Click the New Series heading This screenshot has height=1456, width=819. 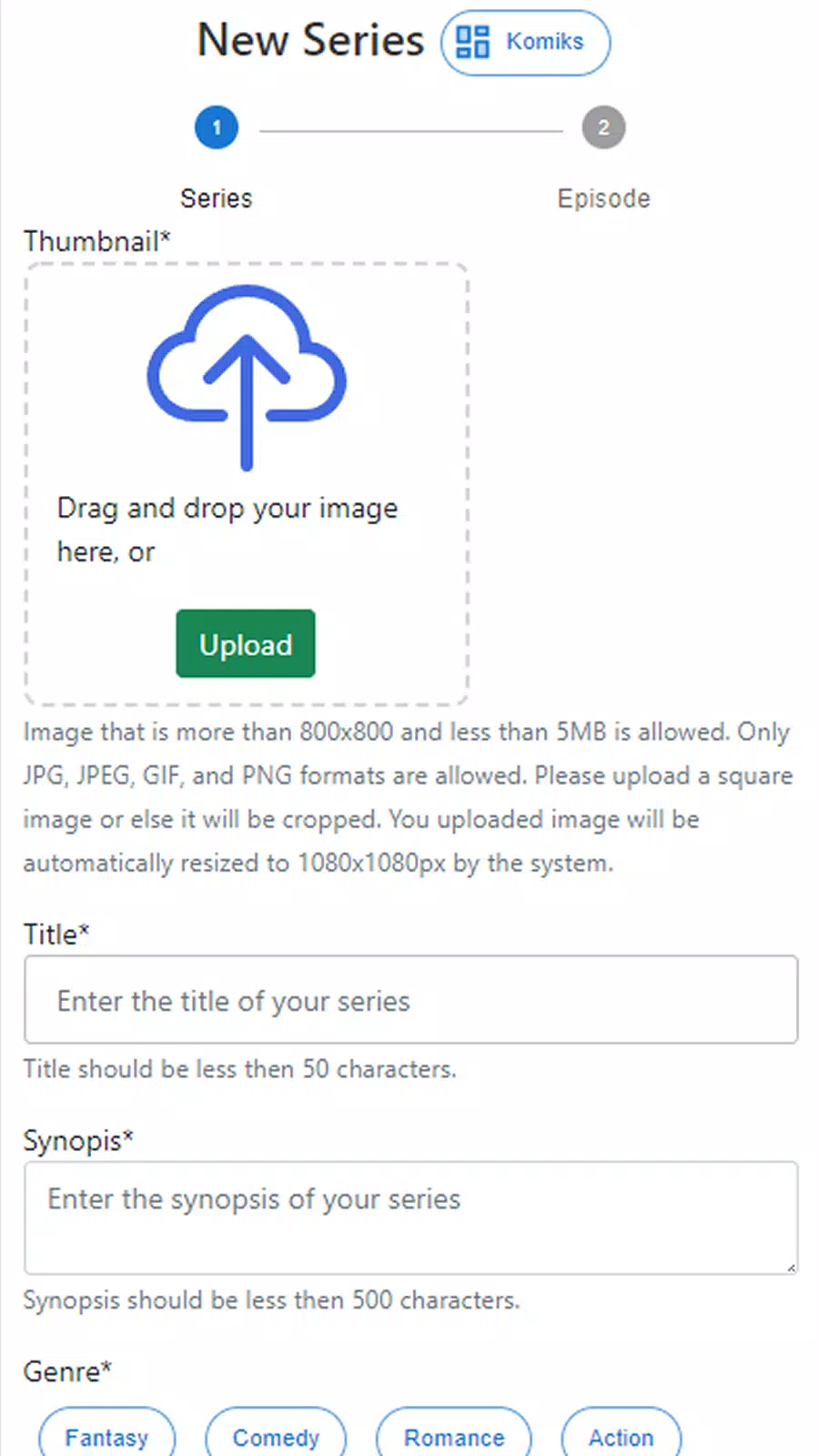click(311, 41)
